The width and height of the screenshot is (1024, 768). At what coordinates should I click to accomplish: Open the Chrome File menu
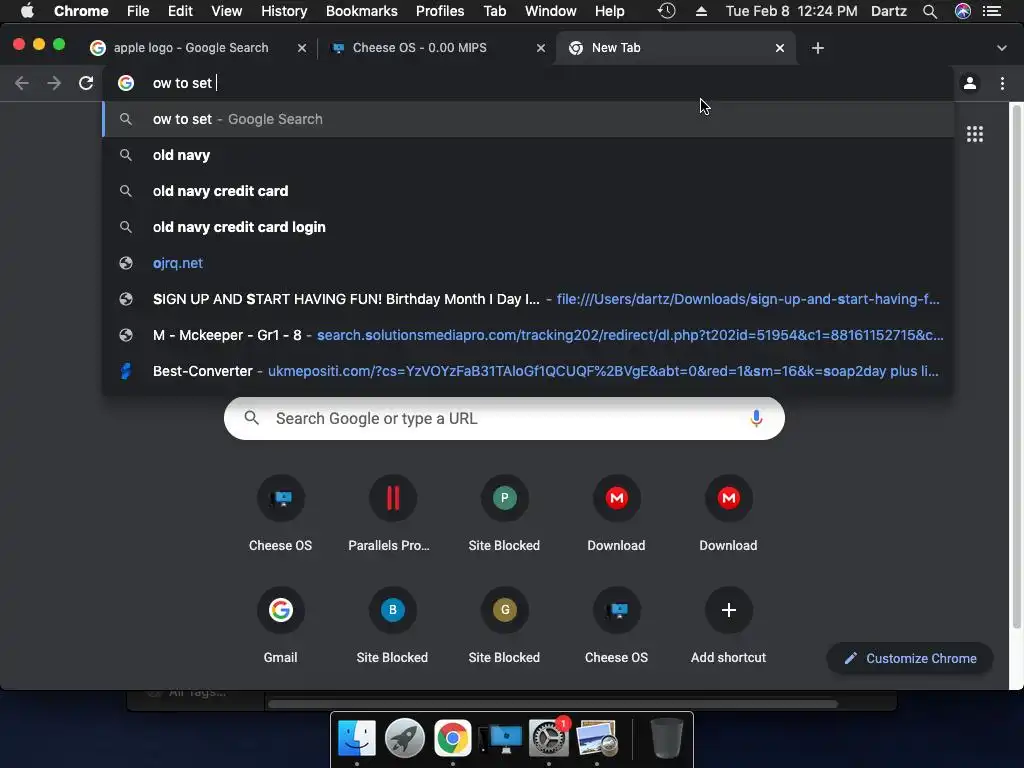[138, 11]
